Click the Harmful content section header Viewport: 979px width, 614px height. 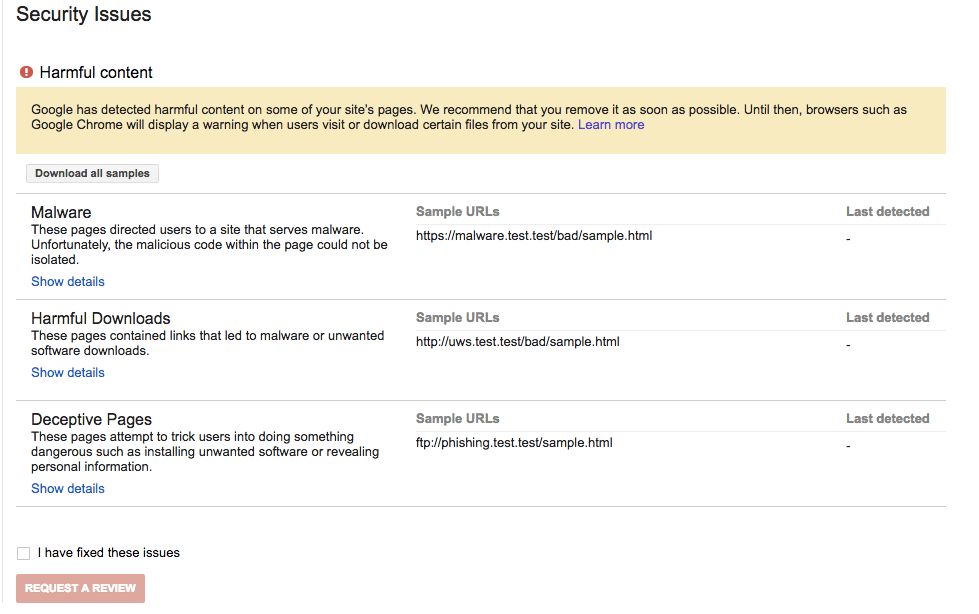tap(95, 72)
